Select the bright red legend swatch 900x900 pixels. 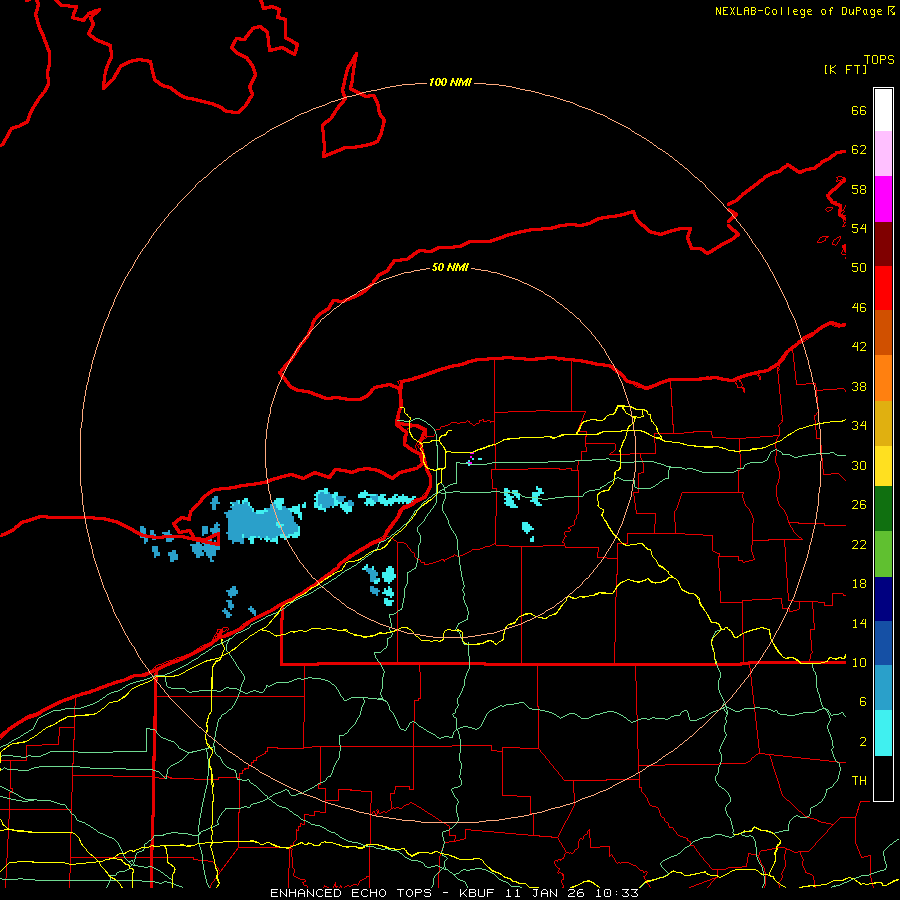coord(883,288)
